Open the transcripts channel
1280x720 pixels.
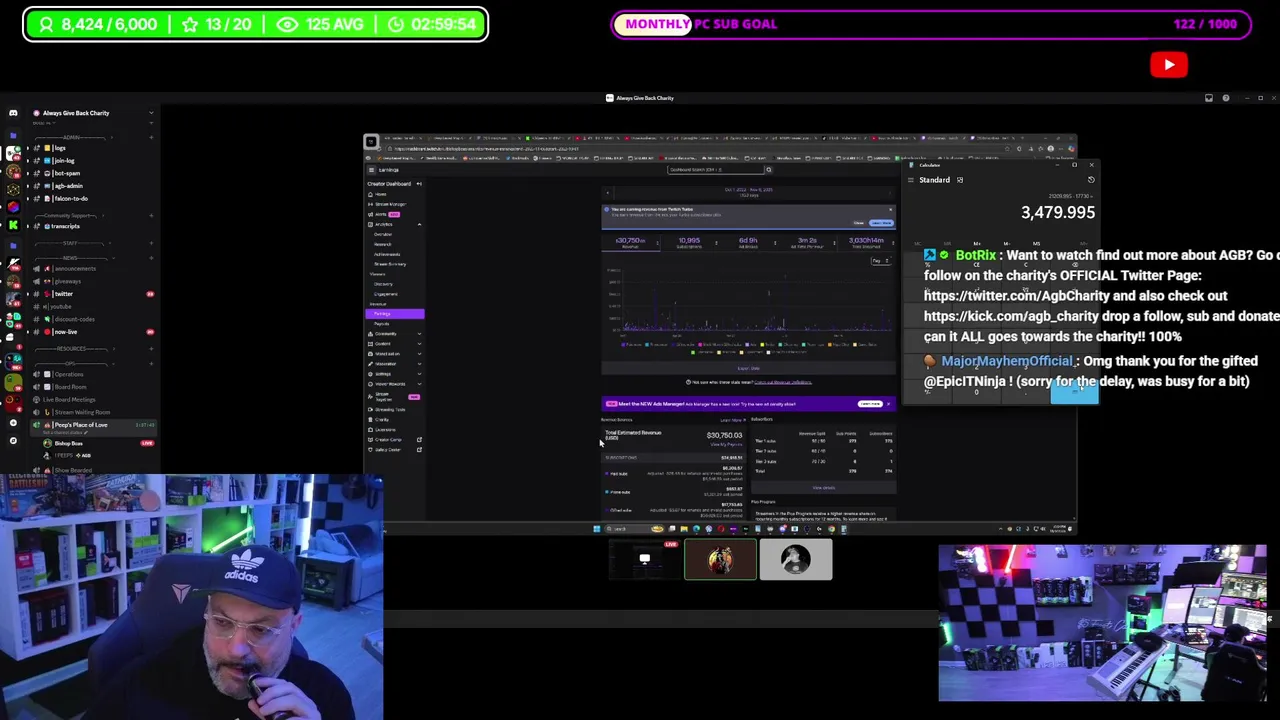(64, 226)
